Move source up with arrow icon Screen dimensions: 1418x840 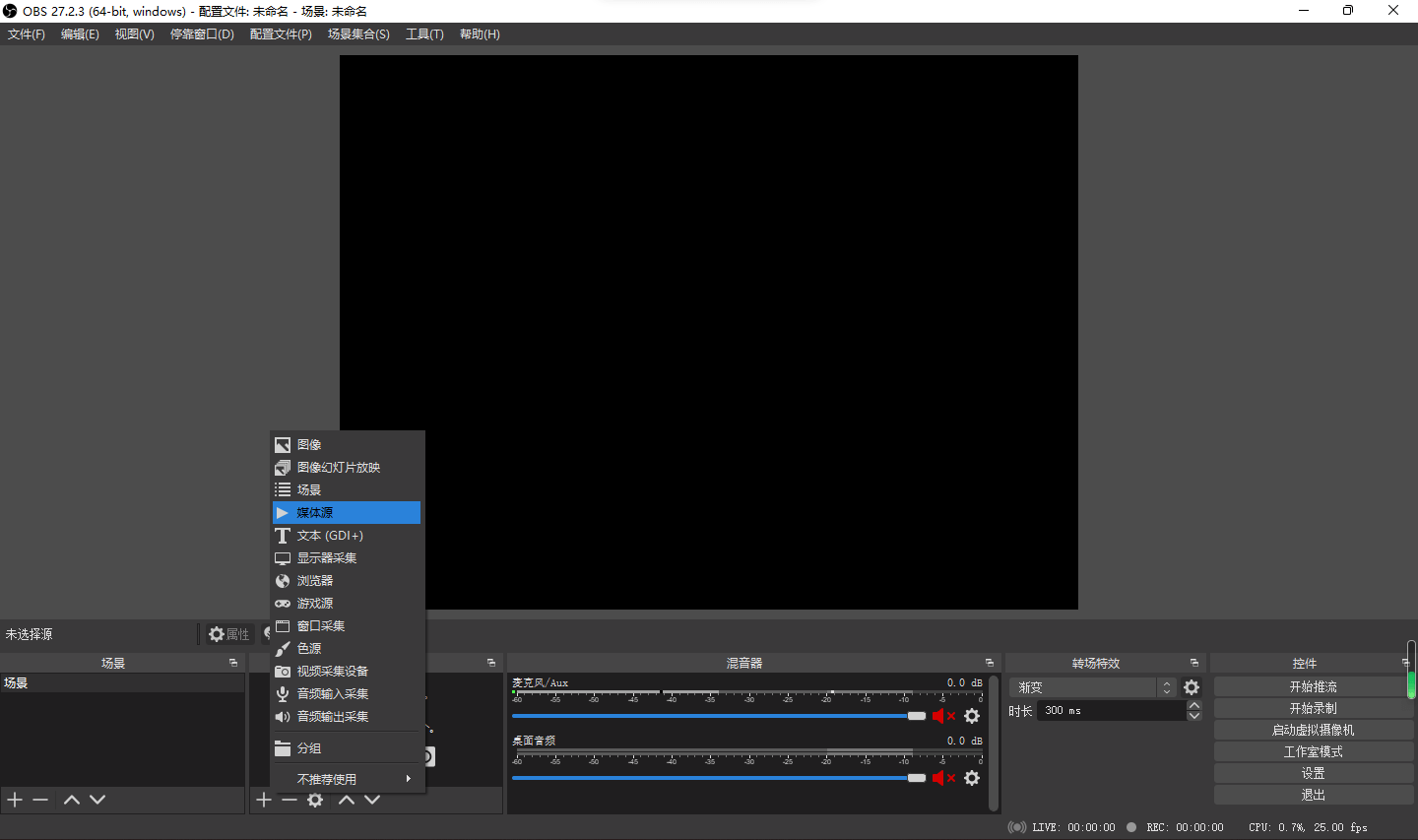(x=347, y=800)
